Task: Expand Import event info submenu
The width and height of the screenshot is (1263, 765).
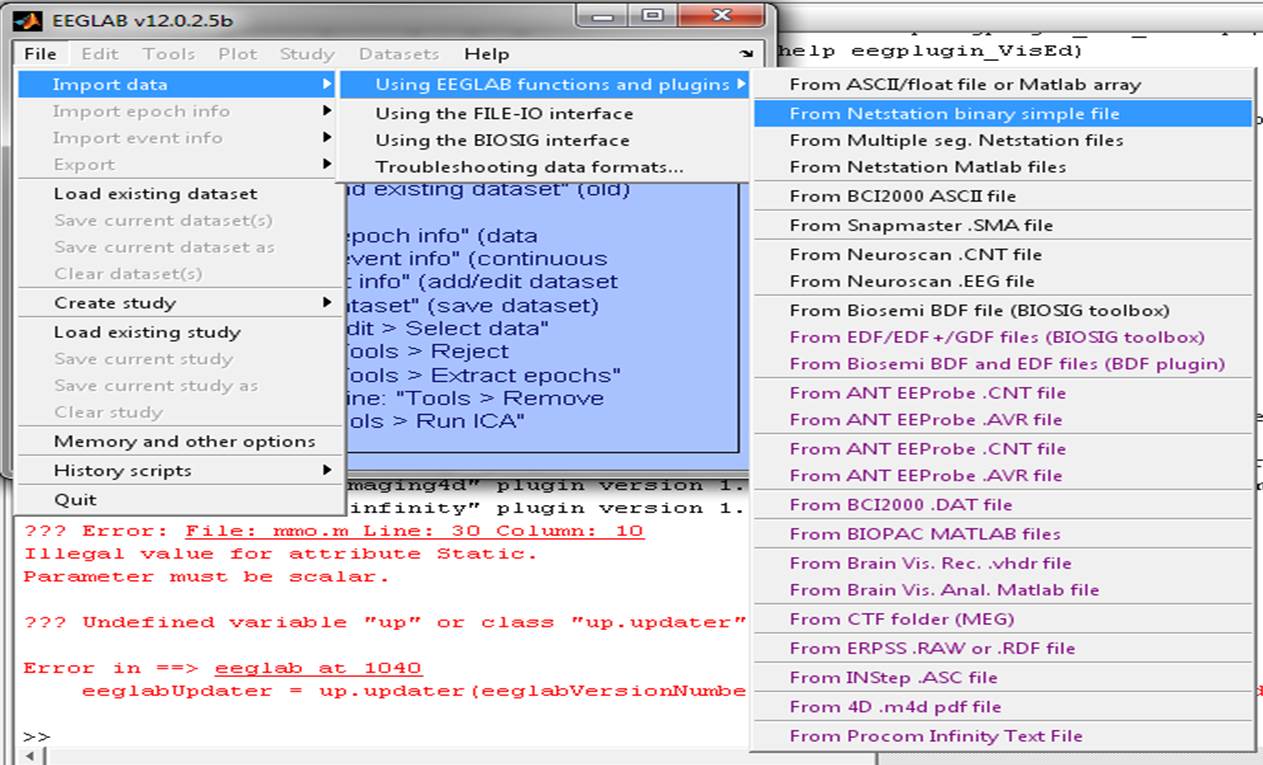Action: pyautogui.click(x=180, y=138)
